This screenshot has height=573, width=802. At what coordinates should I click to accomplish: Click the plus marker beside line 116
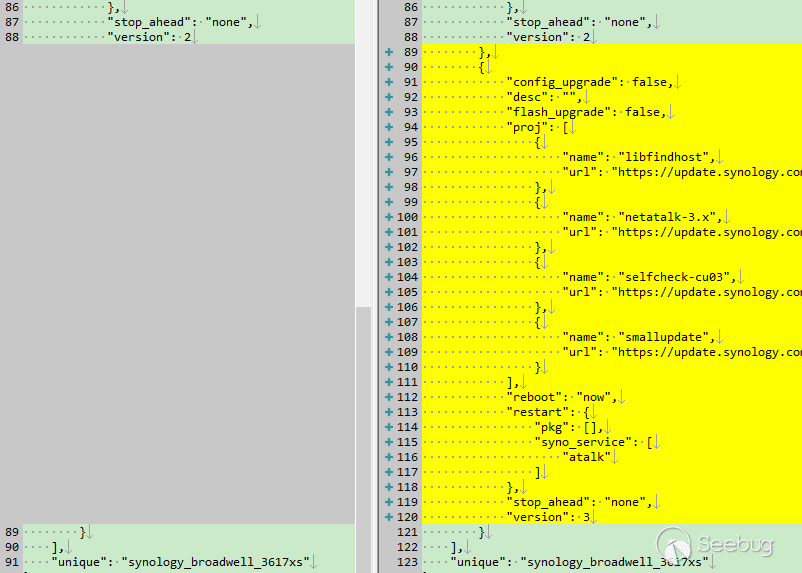388,457
